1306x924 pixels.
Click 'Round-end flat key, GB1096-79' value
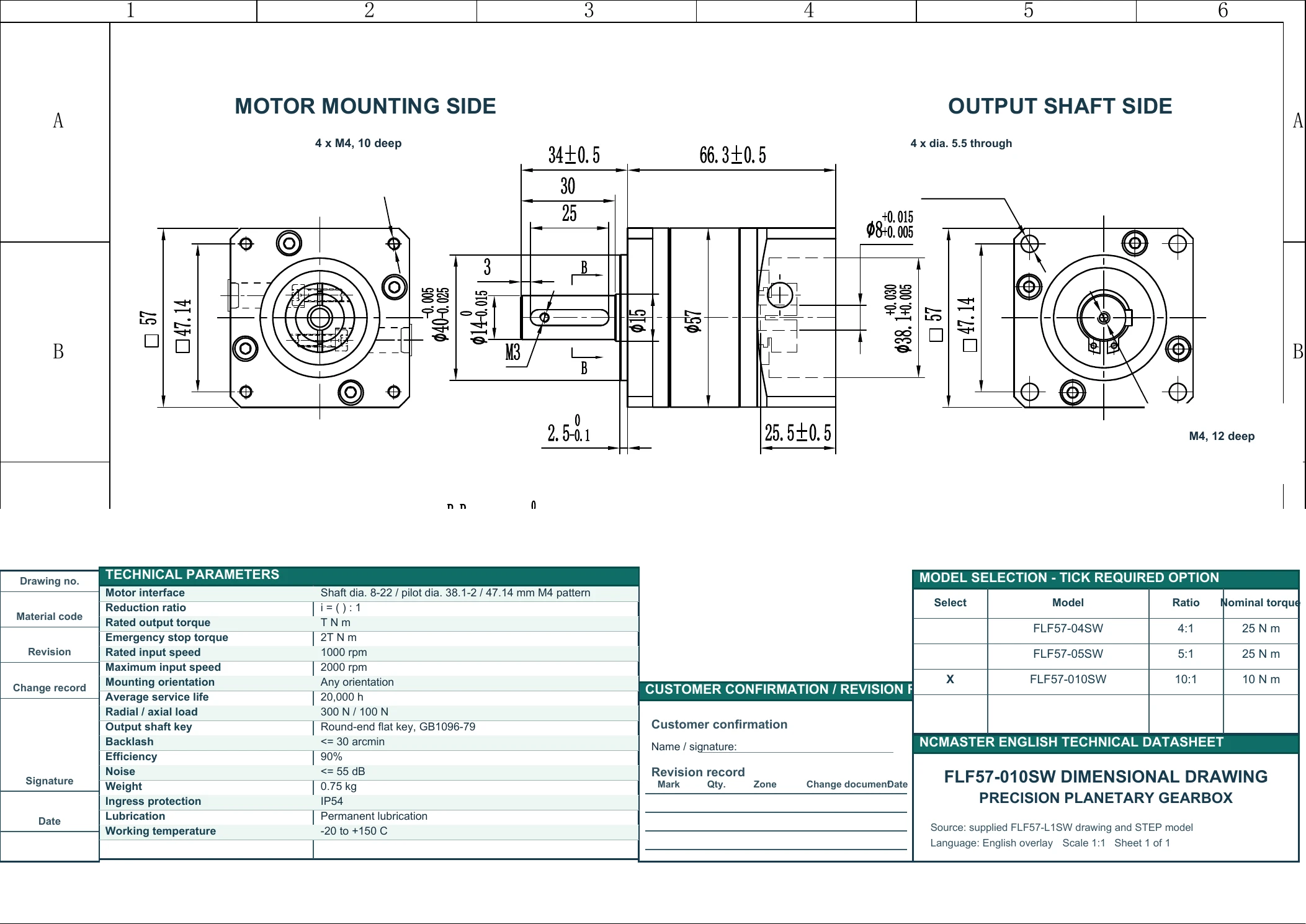point(398,727)
